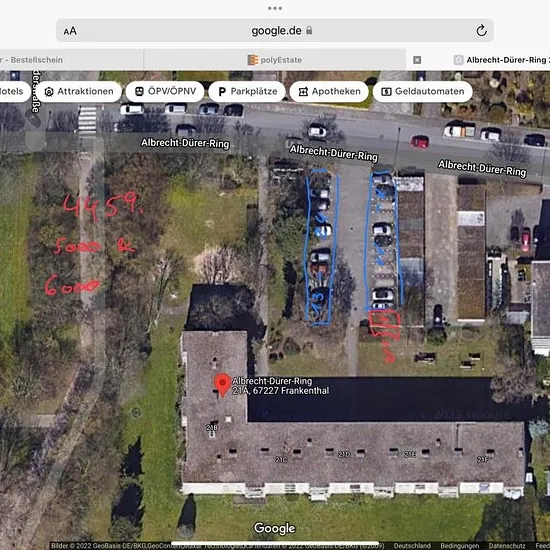The height and width of the screenshot is (550, 550).
Task: Filter map by Attraktionen
Action: (79, 92)
